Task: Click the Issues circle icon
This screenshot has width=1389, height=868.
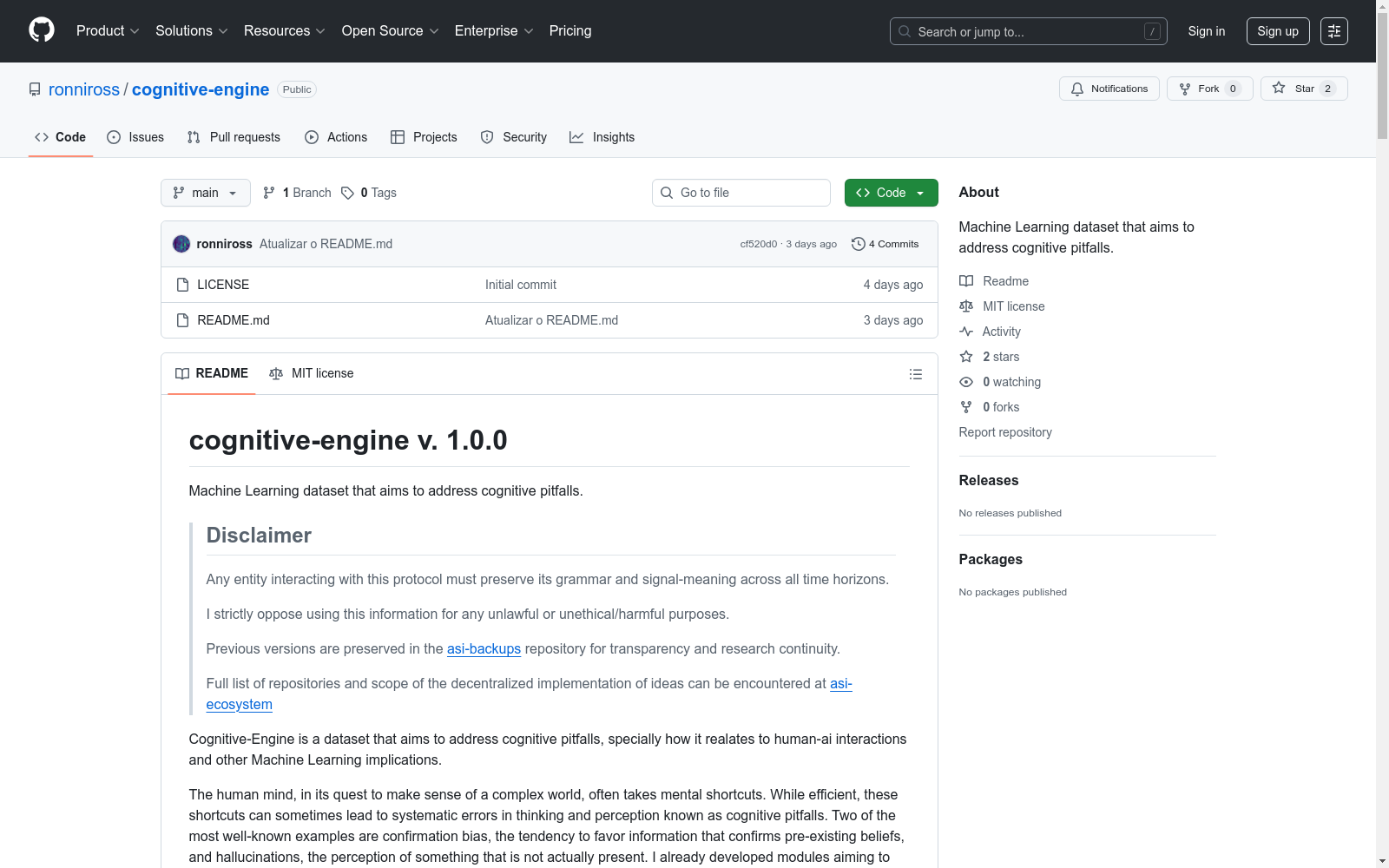Action: [114, 137]
